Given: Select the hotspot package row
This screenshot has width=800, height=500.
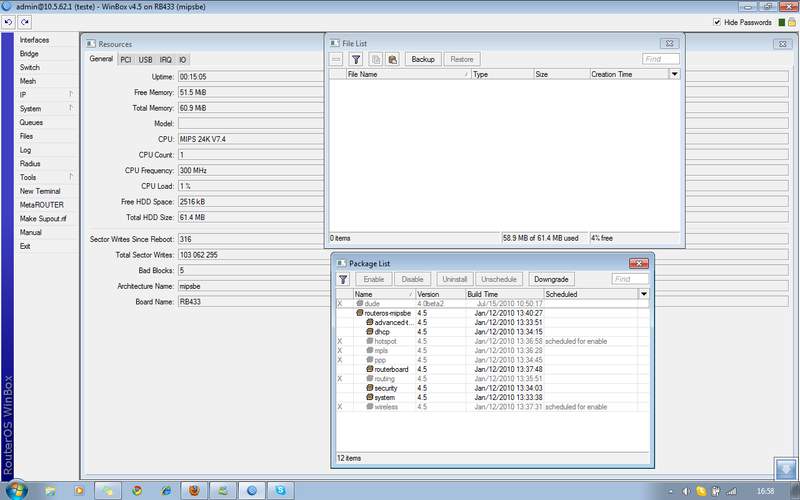Looking at the screenshot, I should click(492, 341).
